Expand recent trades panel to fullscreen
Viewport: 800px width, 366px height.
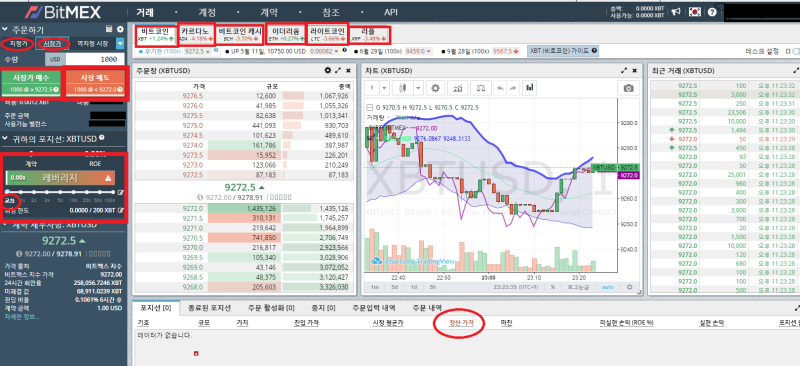point(796,70)
